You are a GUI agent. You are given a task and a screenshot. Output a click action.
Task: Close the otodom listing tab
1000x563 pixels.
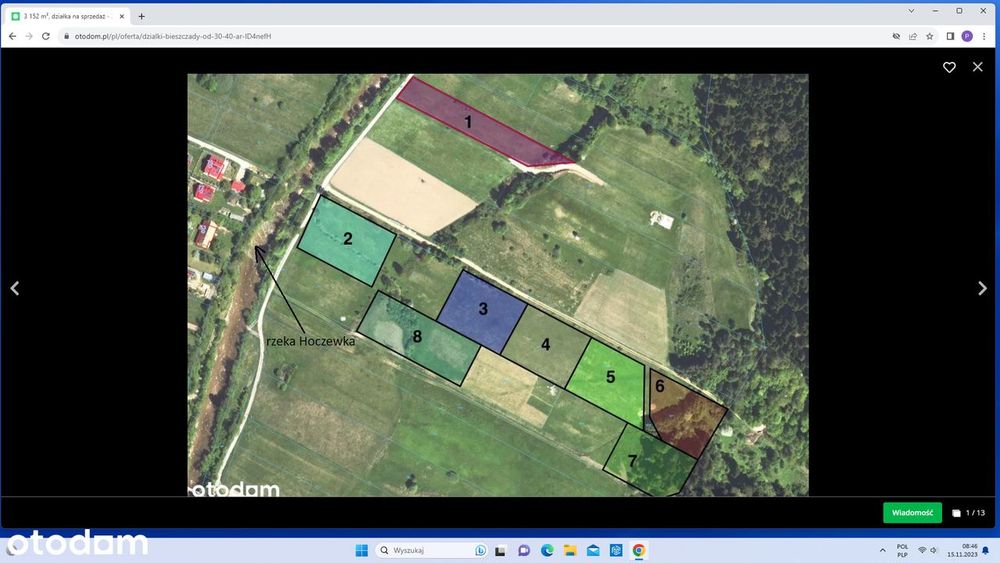click(x=122, y=16)
